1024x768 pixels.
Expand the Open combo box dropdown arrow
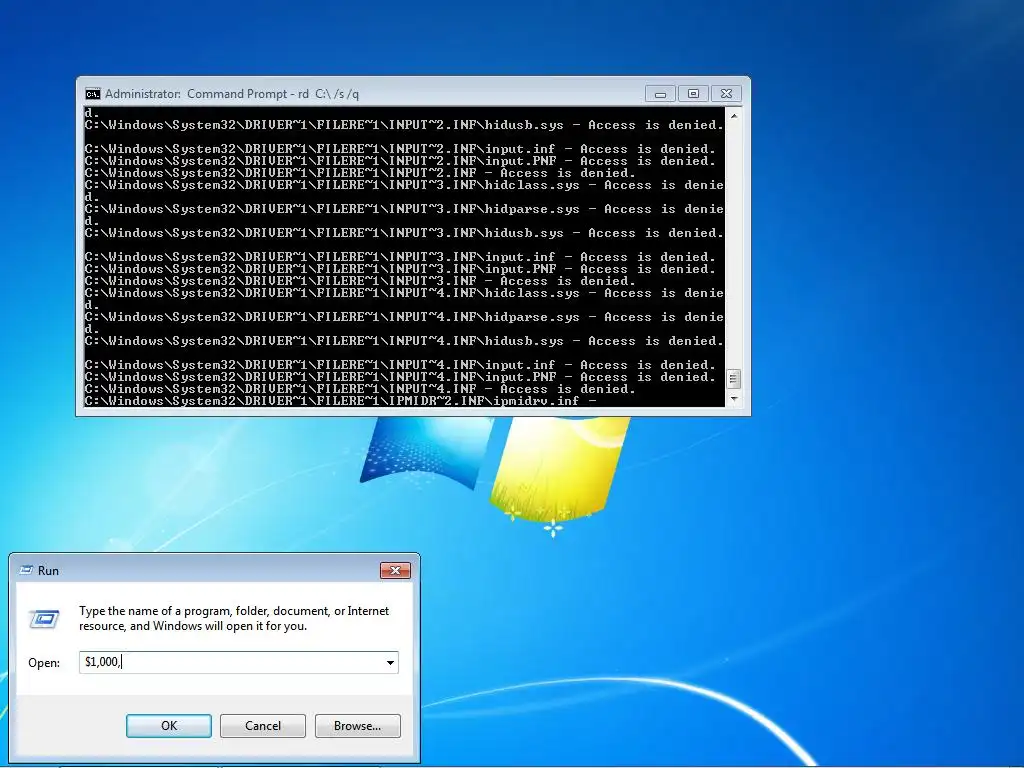[390, 662]
